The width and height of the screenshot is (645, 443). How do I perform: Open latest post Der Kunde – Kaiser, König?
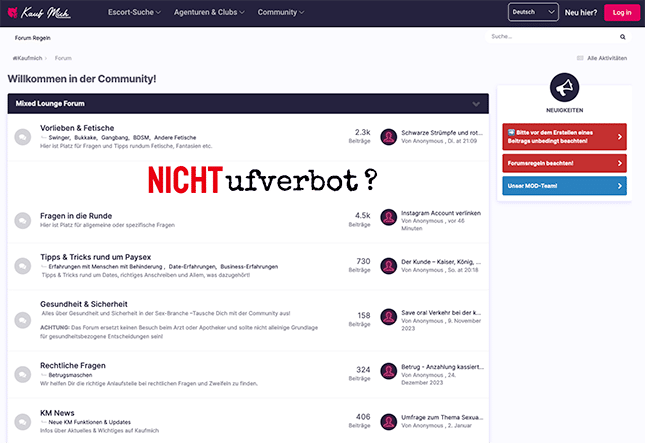[x=441, y=262]
